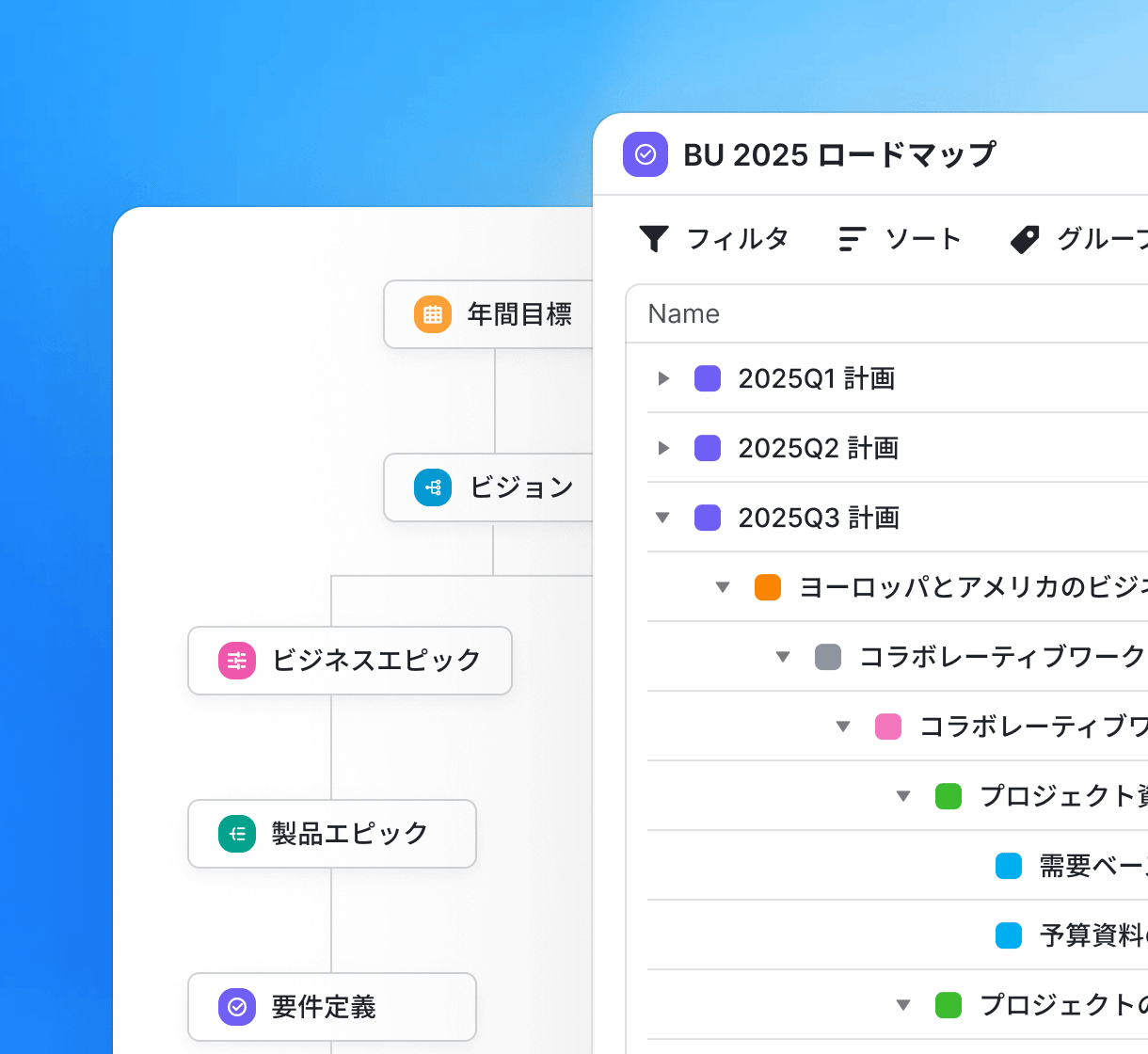Collapse the 2025Q3 計画 tree item
This screenshot has width=1148, height=1054.
(663, 518)
